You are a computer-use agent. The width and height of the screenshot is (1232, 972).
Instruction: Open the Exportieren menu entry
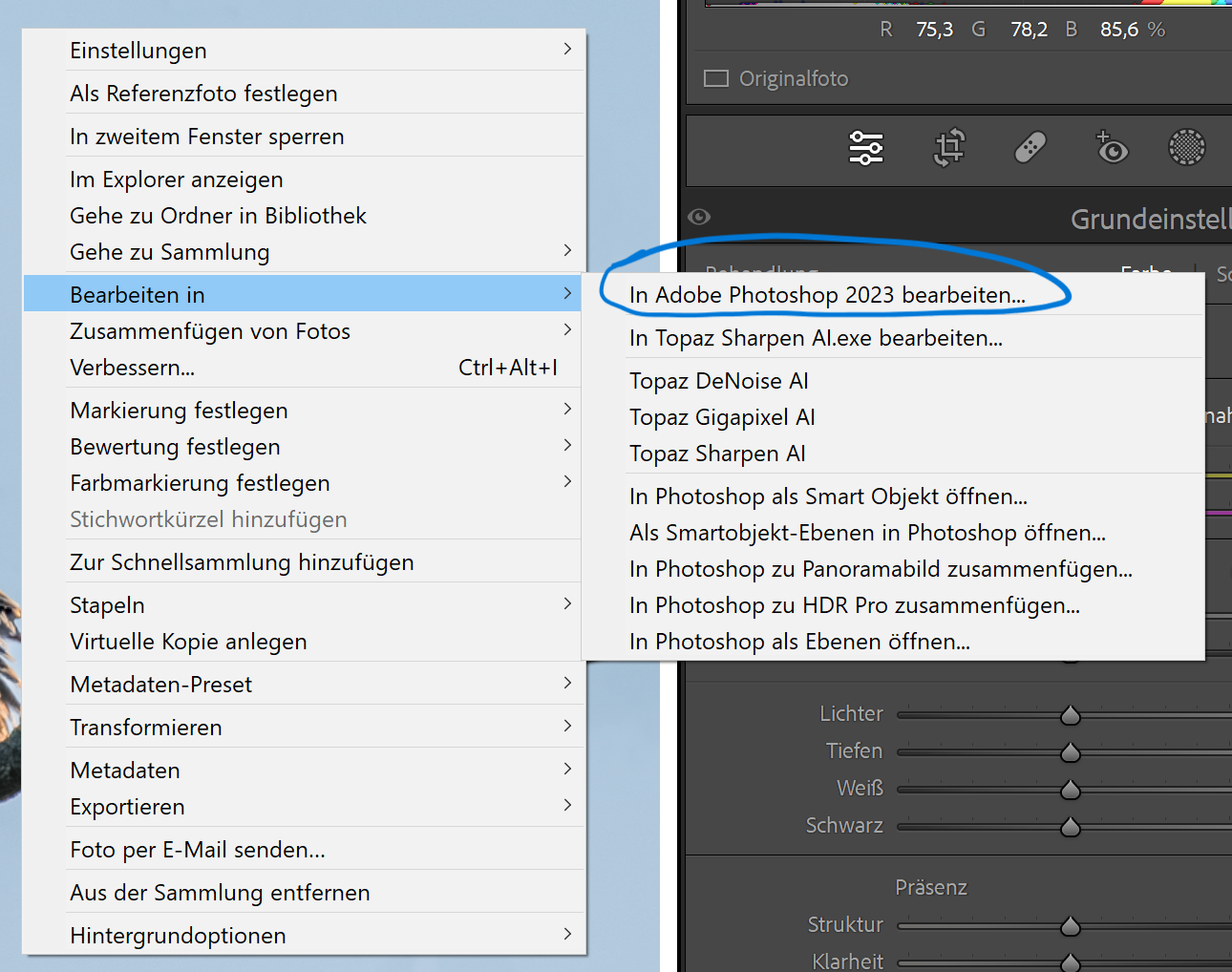[304, 807]
